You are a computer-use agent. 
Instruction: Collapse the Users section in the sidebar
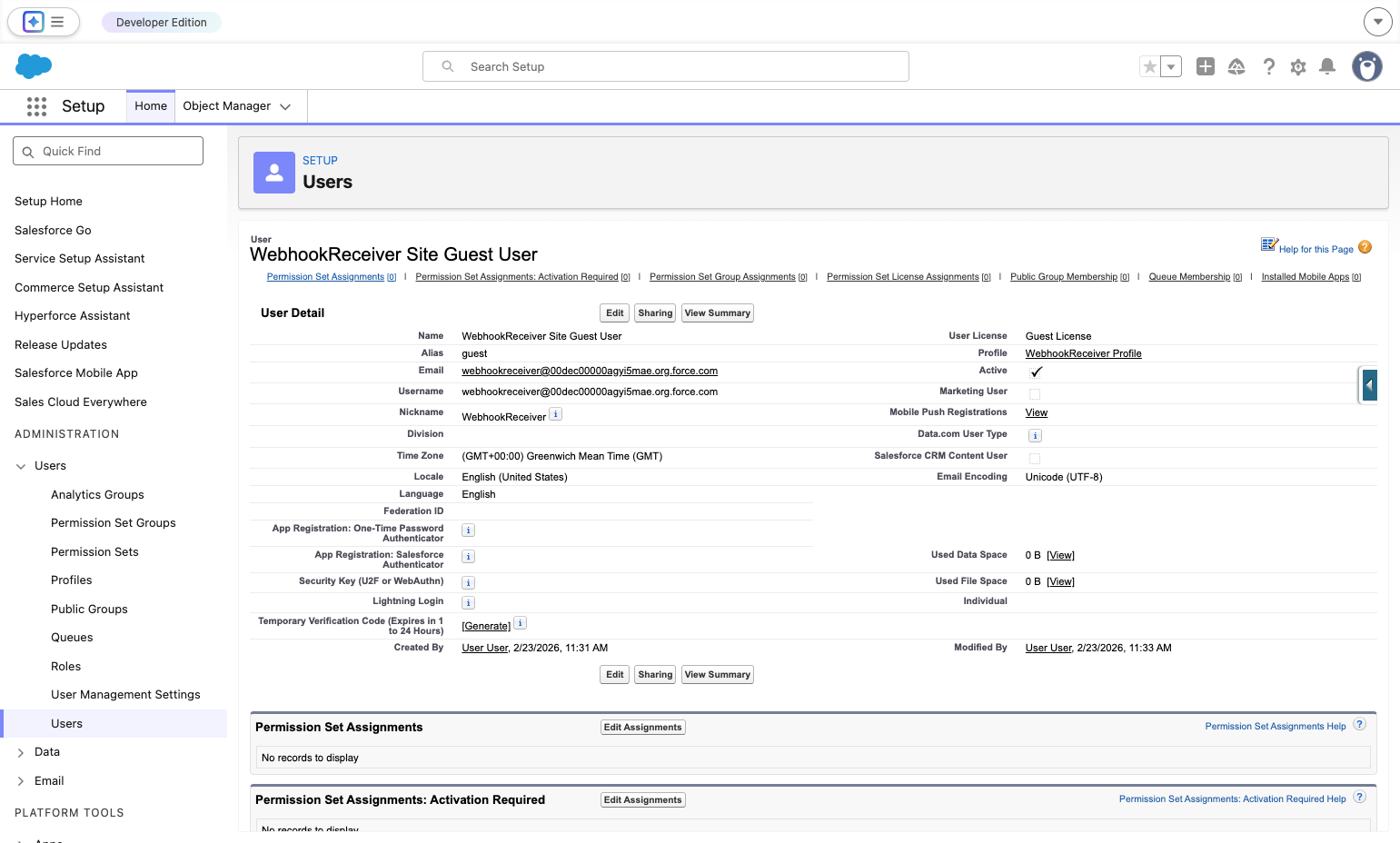point(21,466)
